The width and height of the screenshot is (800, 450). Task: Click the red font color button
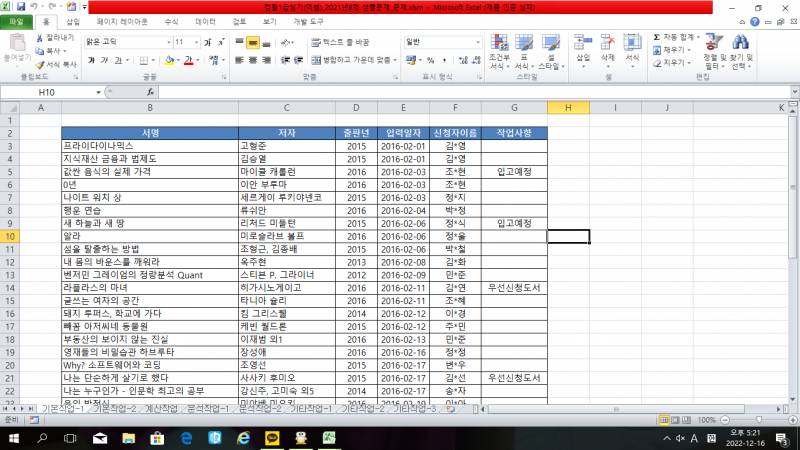click(187, 60)
